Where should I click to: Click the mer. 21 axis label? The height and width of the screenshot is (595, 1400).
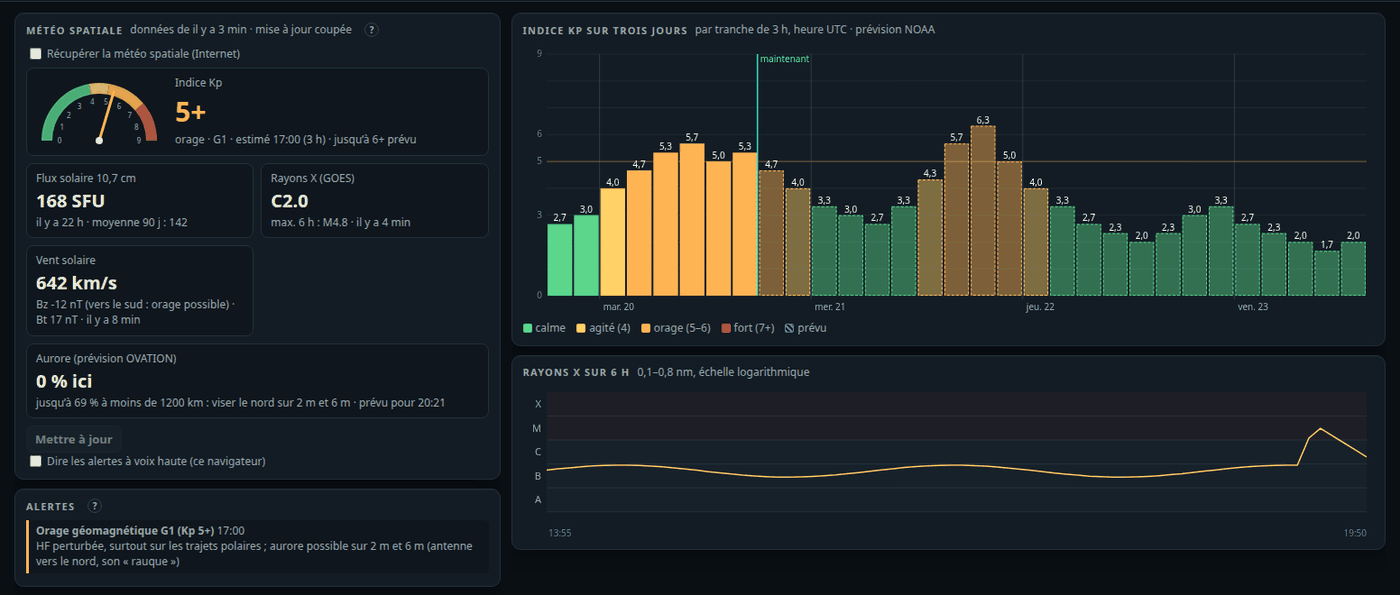tap(830, 307)
